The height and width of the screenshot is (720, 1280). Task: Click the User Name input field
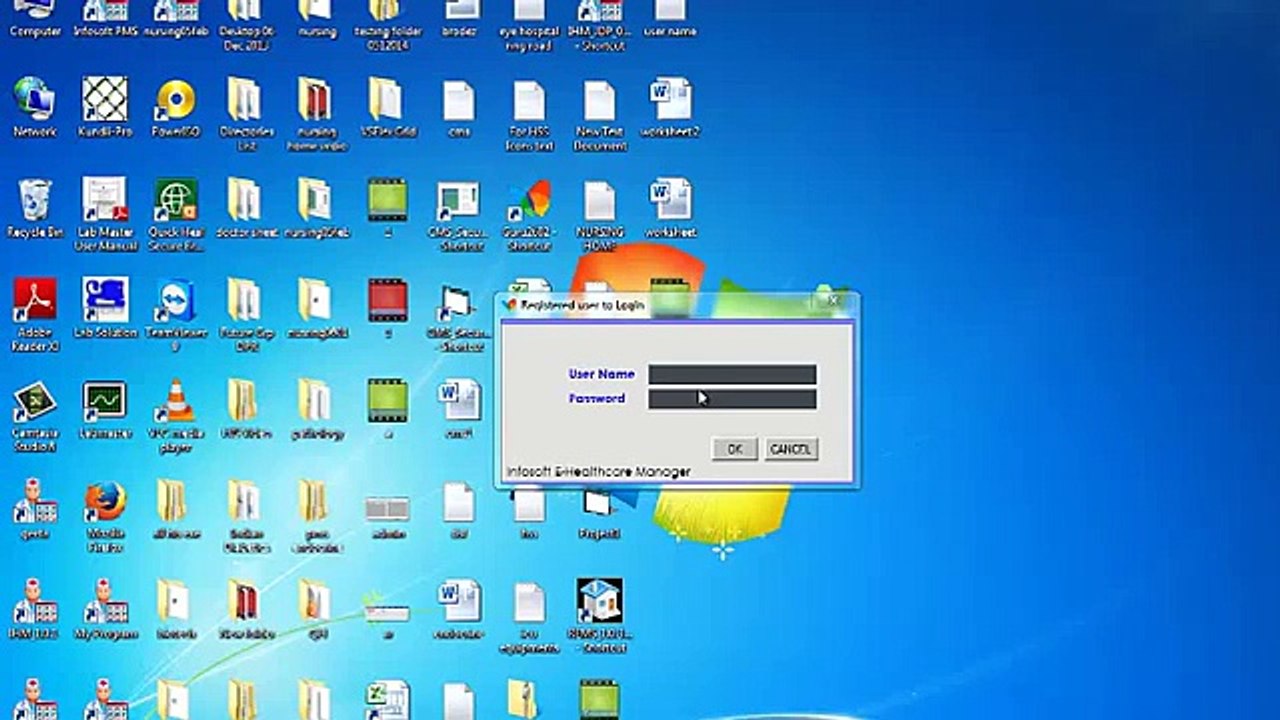coord(732,375)
